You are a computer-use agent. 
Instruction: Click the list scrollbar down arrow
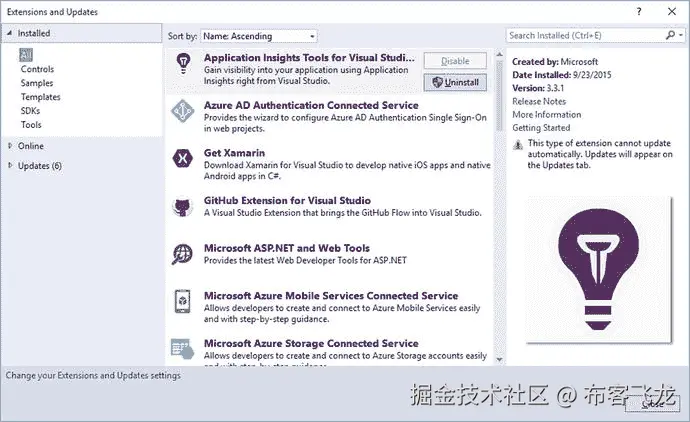[499, 360]
